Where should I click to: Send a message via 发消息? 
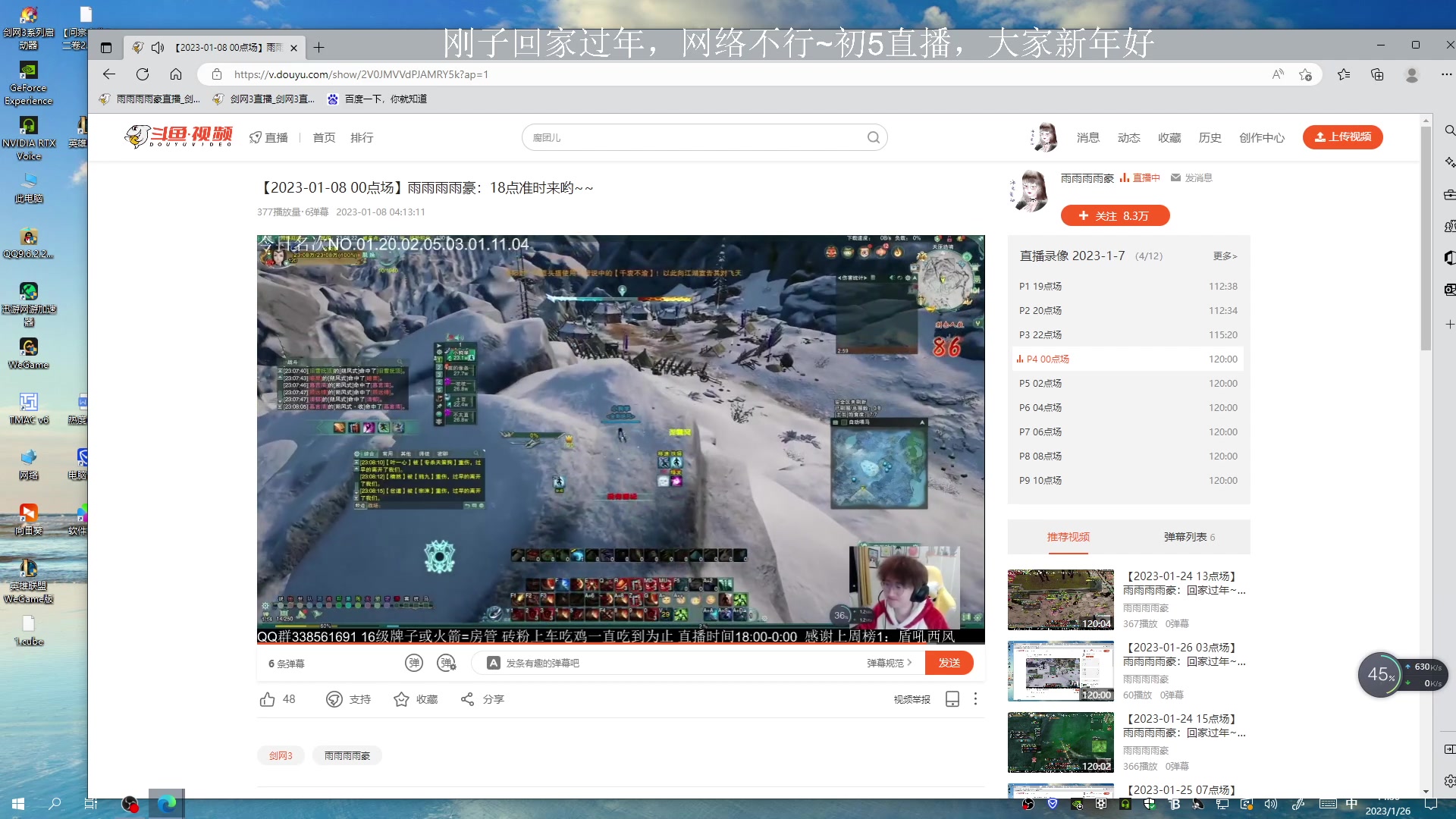click(1191, 177)
